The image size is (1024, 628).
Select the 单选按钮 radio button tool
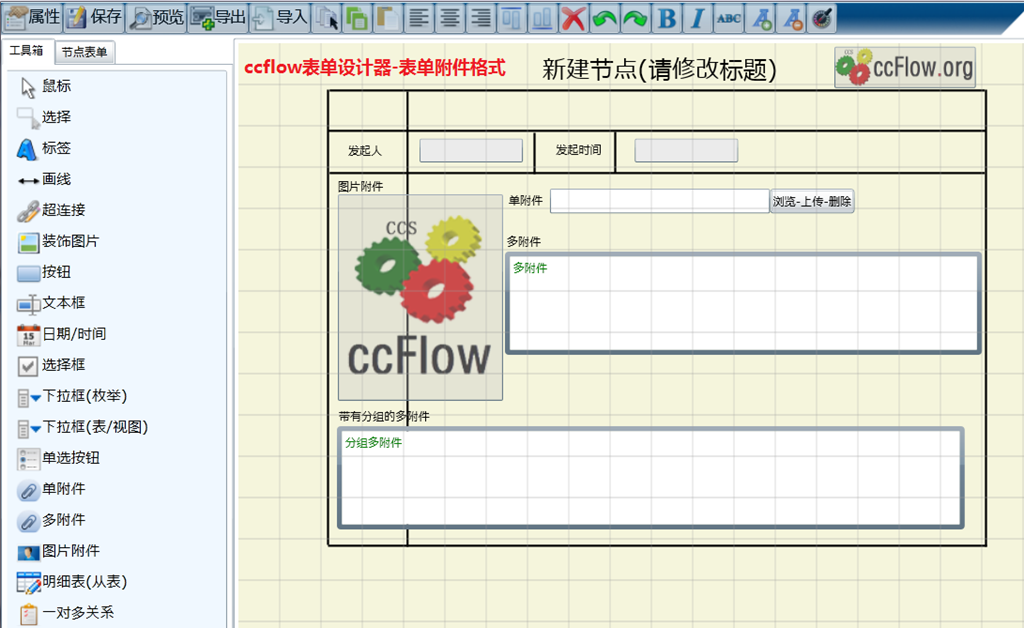59,458
